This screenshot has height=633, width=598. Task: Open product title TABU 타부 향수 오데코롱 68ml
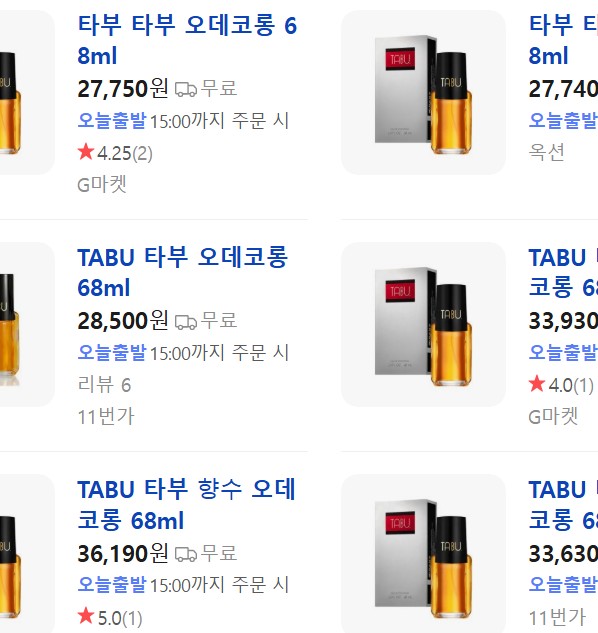click(186, 505)
